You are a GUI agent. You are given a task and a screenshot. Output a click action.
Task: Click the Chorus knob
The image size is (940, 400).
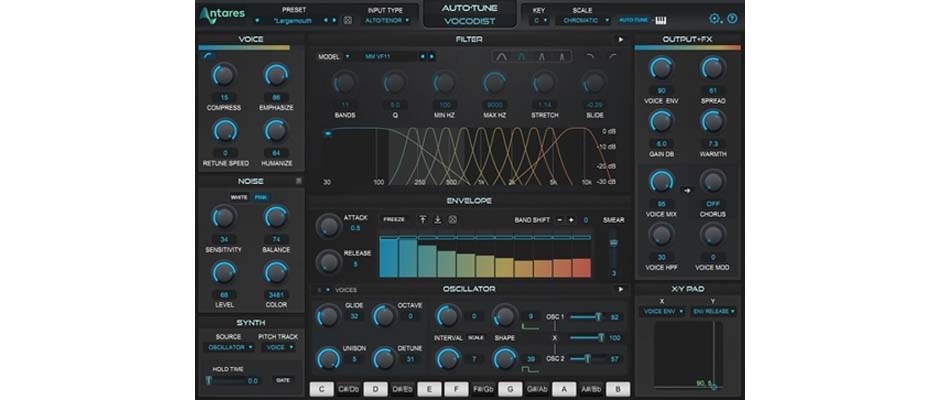tap(713, 181)
